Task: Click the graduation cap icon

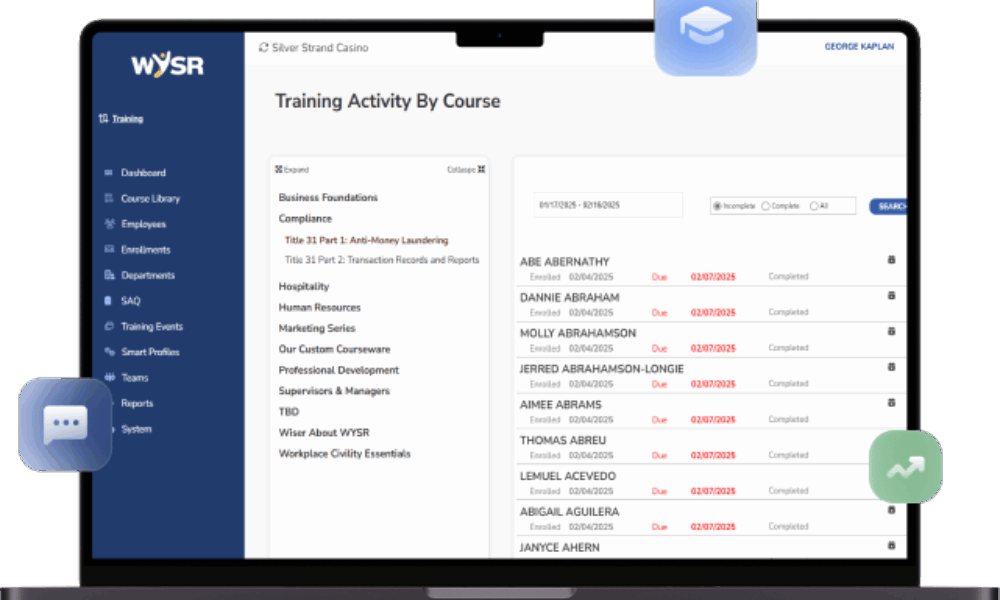Action: click(706, 29)
